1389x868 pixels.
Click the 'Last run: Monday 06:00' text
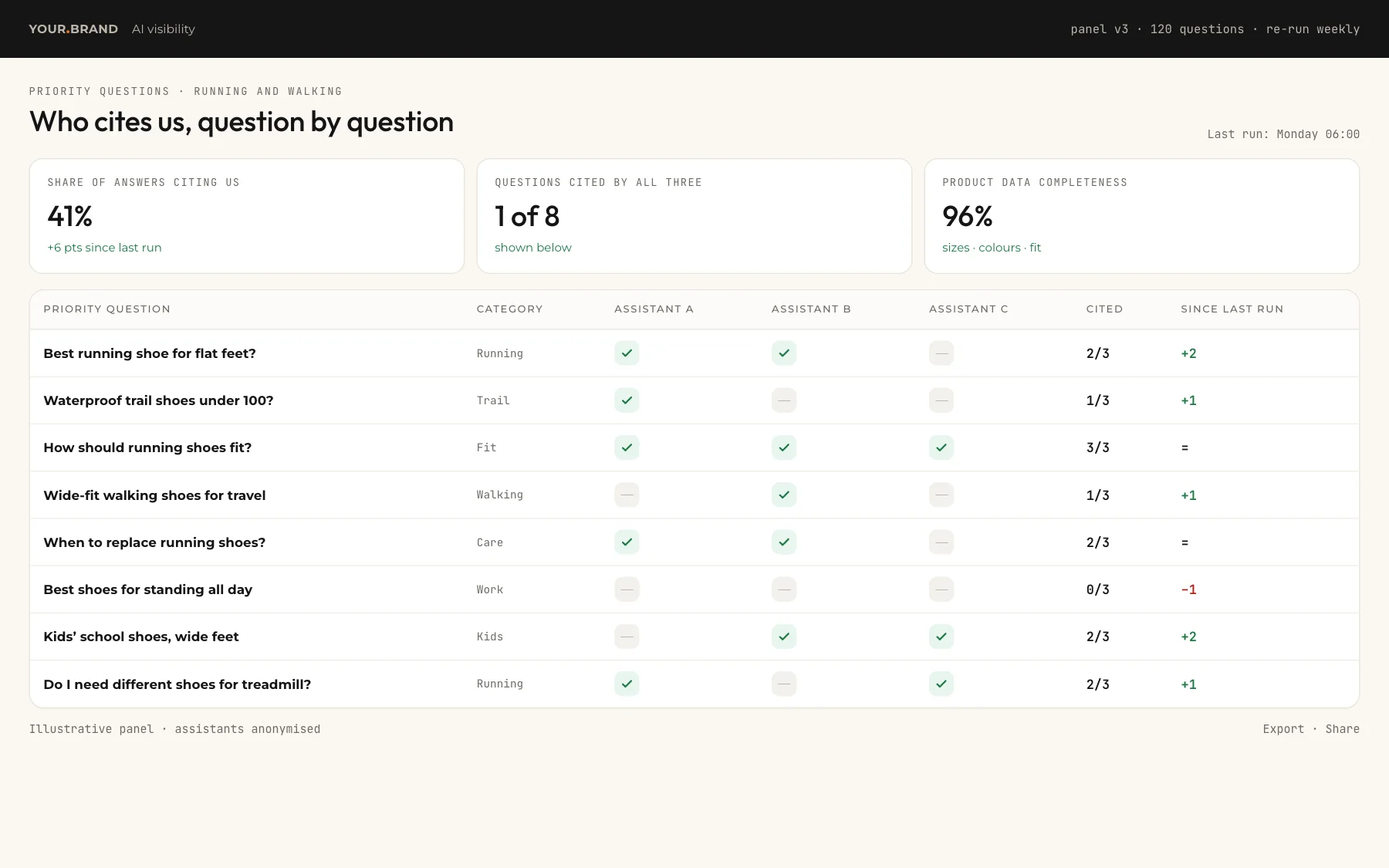1283,134
